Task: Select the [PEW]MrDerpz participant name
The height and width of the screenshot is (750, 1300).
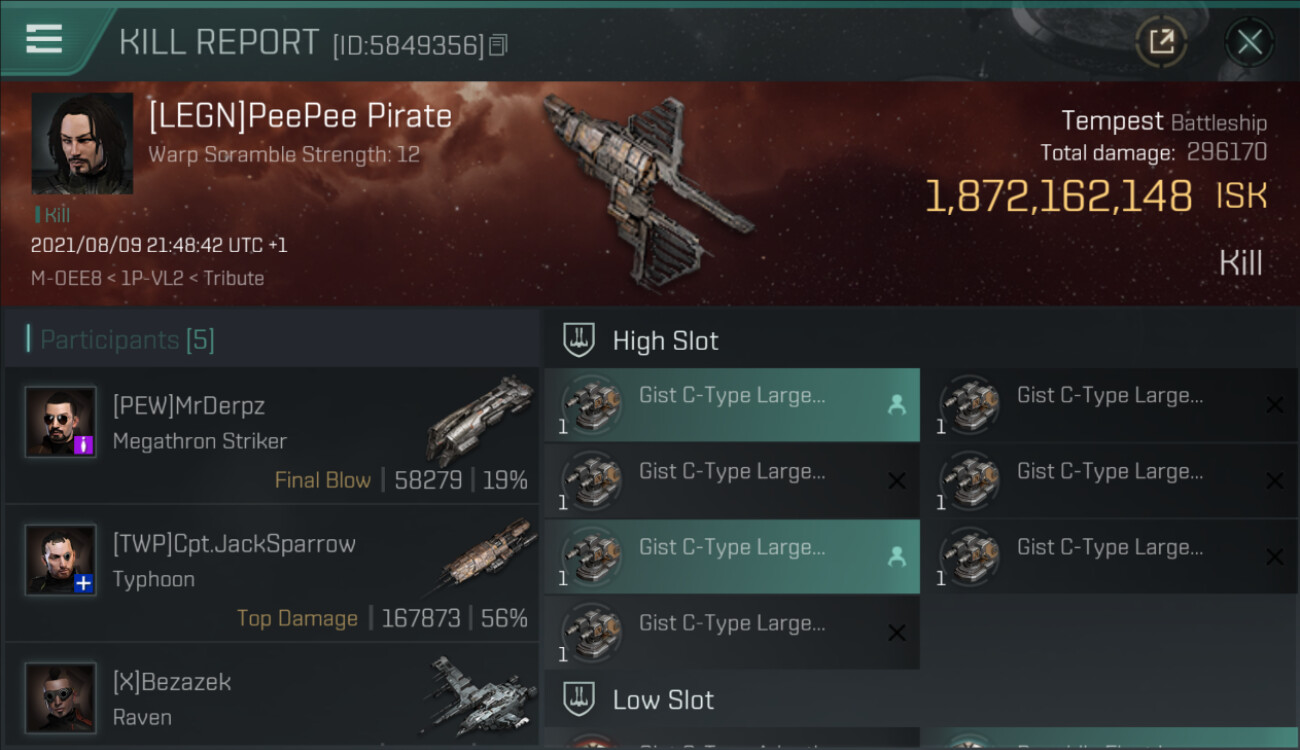Action: point(188,406)
